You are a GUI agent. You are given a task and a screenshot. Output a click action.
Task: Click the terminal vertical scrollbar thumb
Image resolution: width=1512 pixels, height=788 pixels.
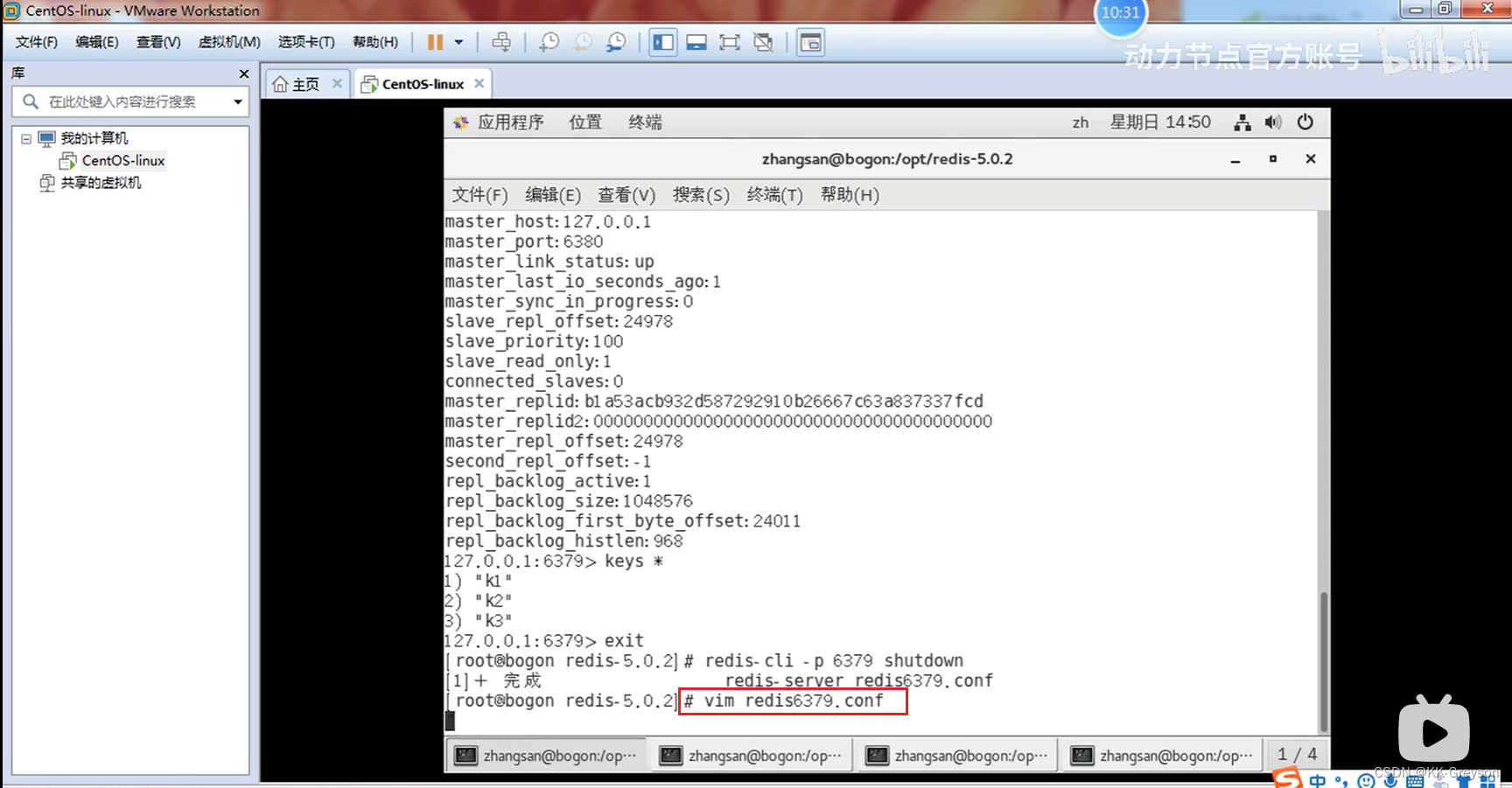[x=1324, y=661]
